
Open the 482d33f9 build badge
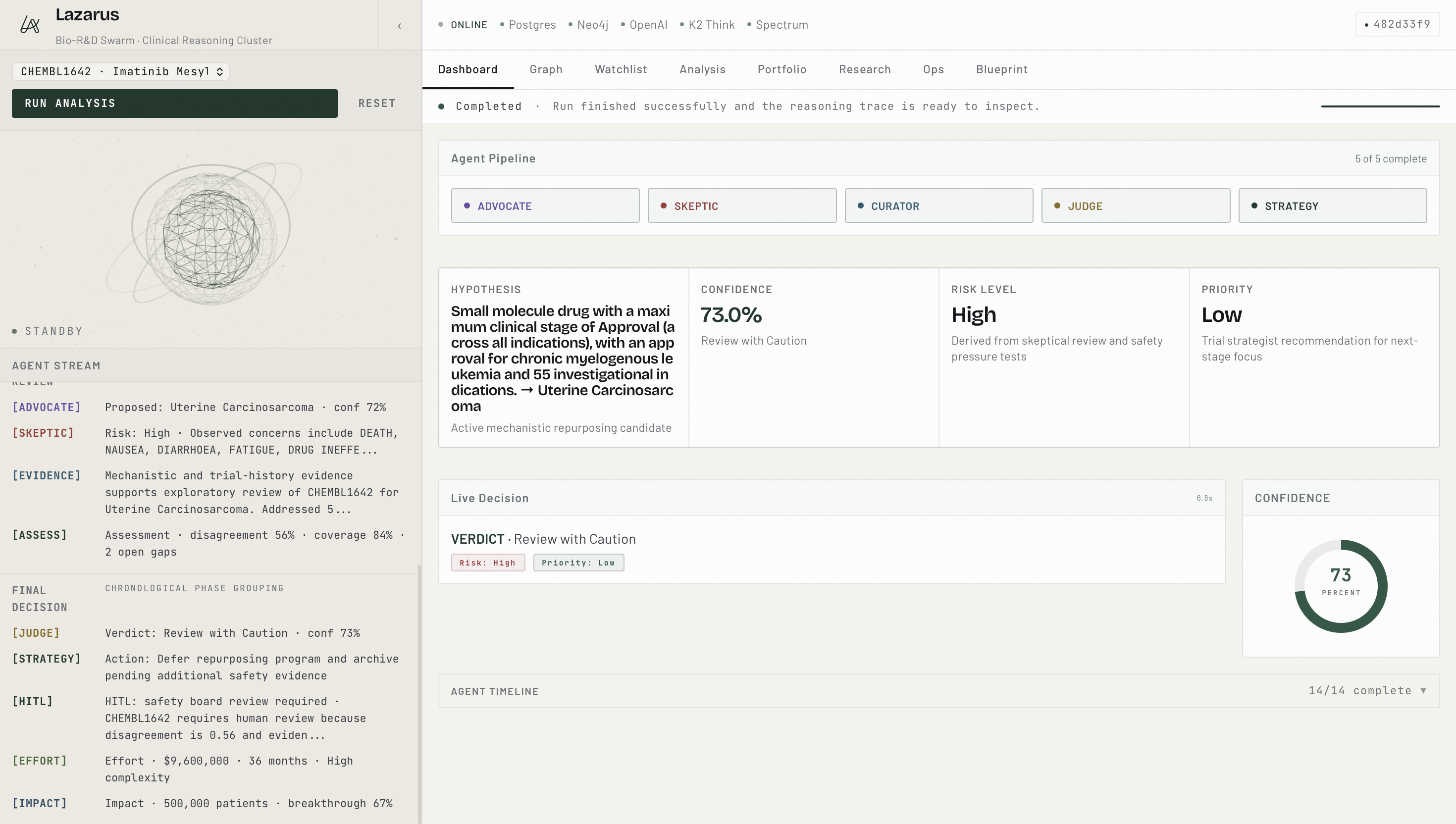[x=1397, y=24]
